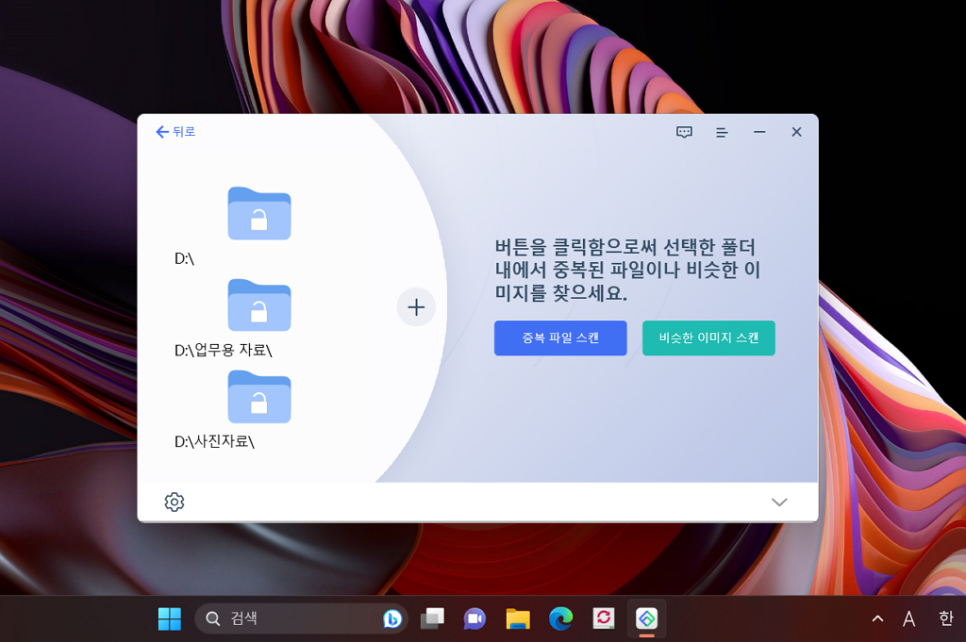Switch the 한 Korean IME indicator
The height and width of the screenshot is (642, 966).
(x=946, y=619)
